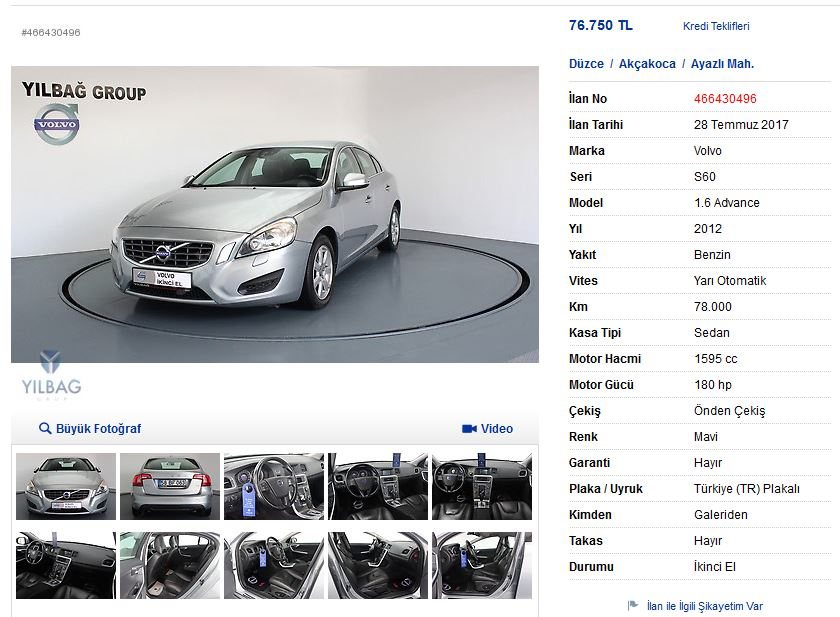Click the red listing number 466430496
This screenshot has width=840, height=617.
[725, 99]
